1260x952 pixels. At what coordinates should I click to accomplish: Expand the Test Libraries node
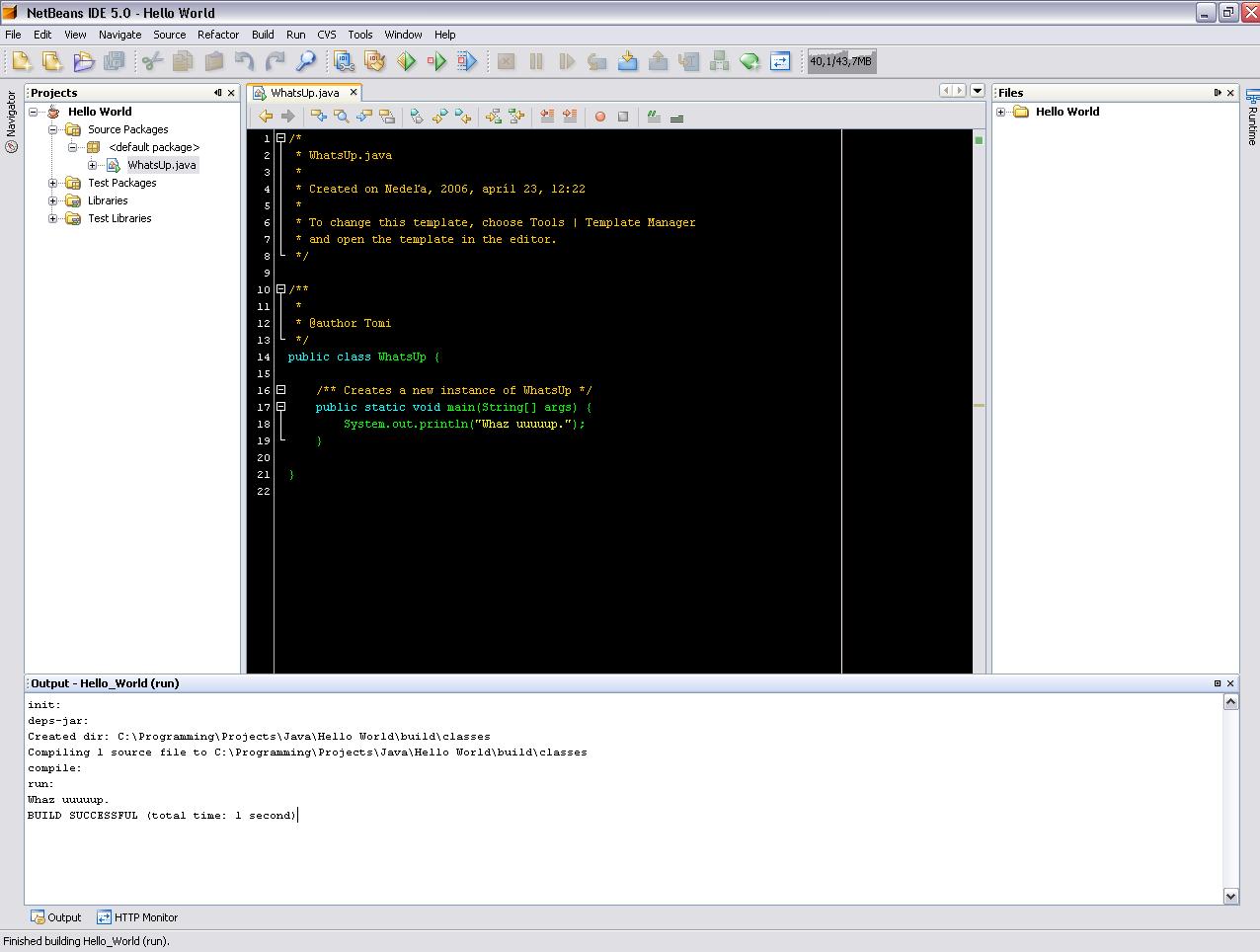point(53,218)
